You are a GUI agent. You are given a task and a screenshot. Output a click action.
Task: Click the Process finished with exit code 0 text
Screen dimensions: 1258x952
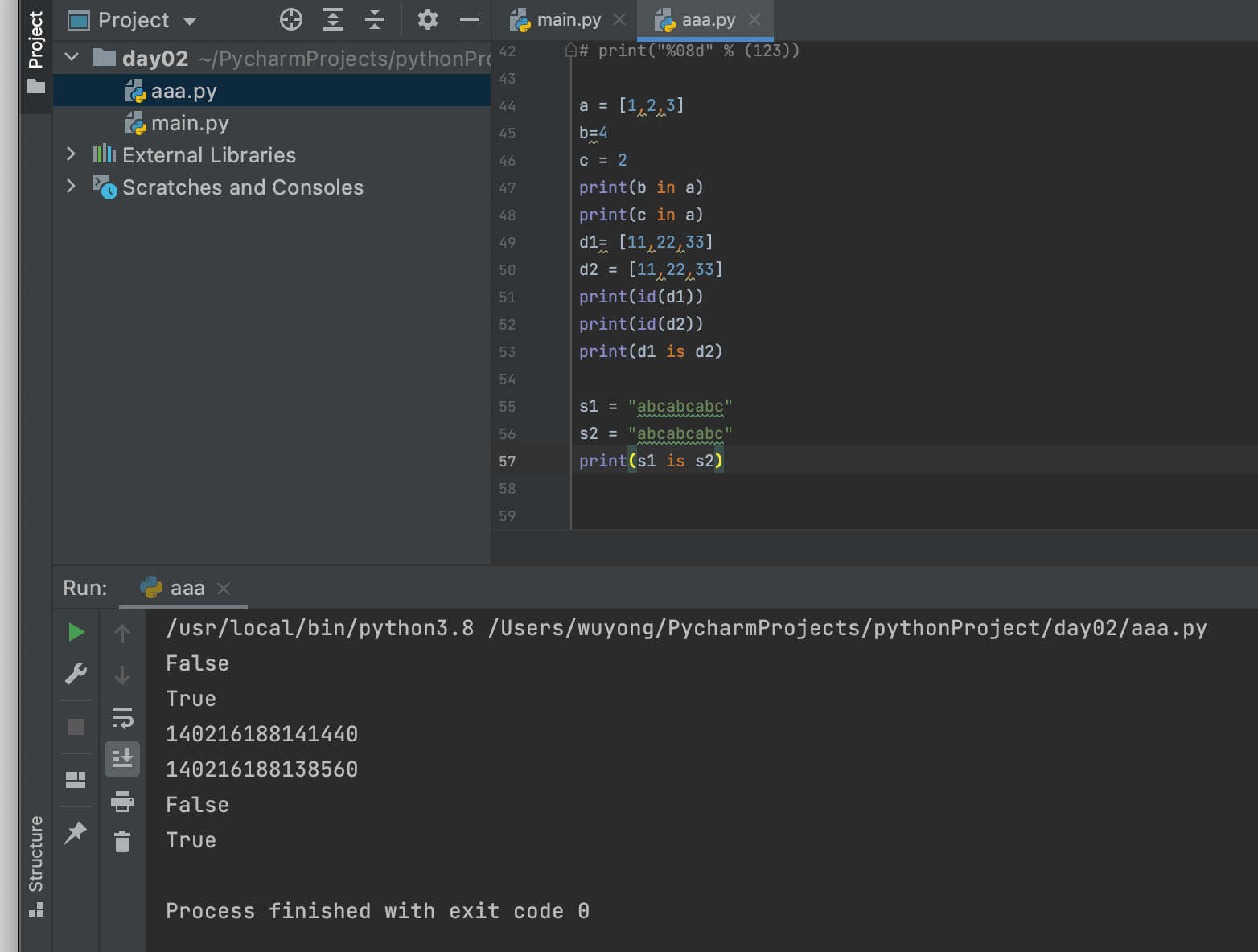point(377,911)
